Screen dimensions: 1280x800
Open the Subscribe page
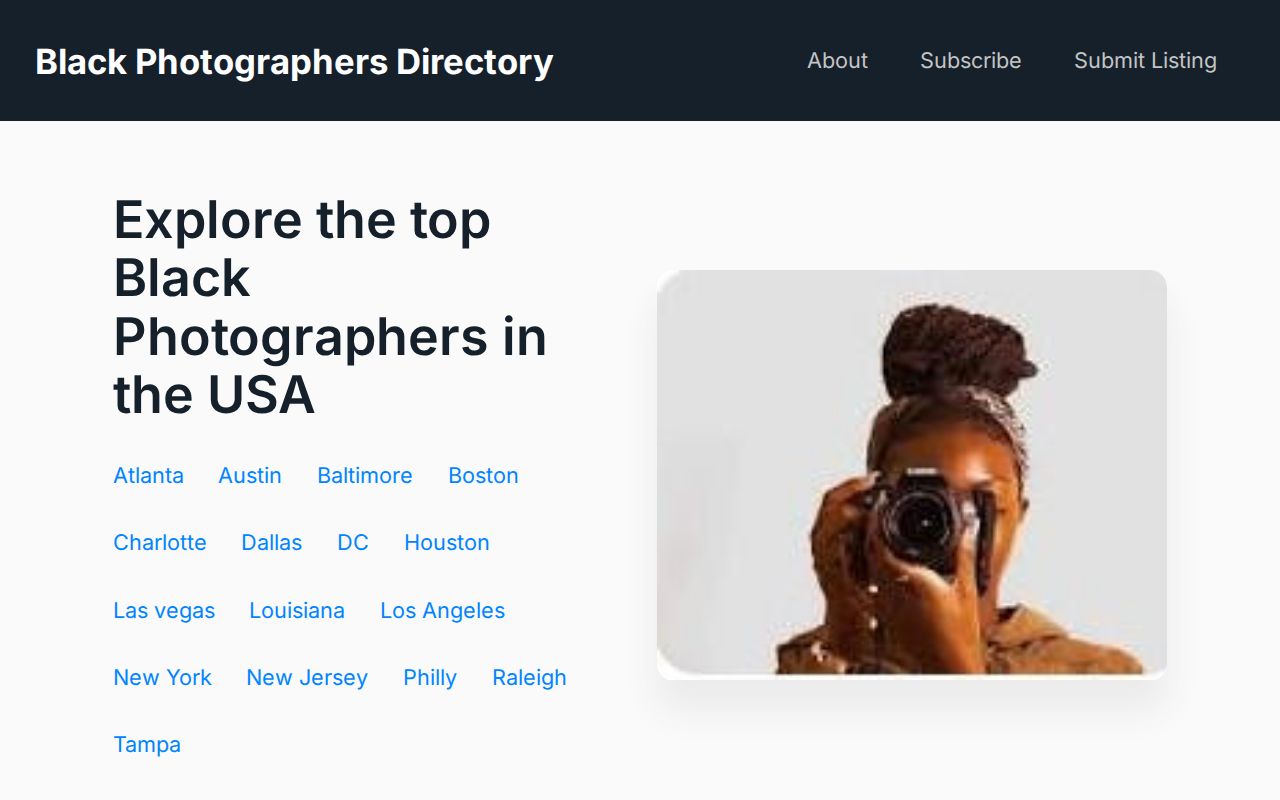(x=971, y=60)
